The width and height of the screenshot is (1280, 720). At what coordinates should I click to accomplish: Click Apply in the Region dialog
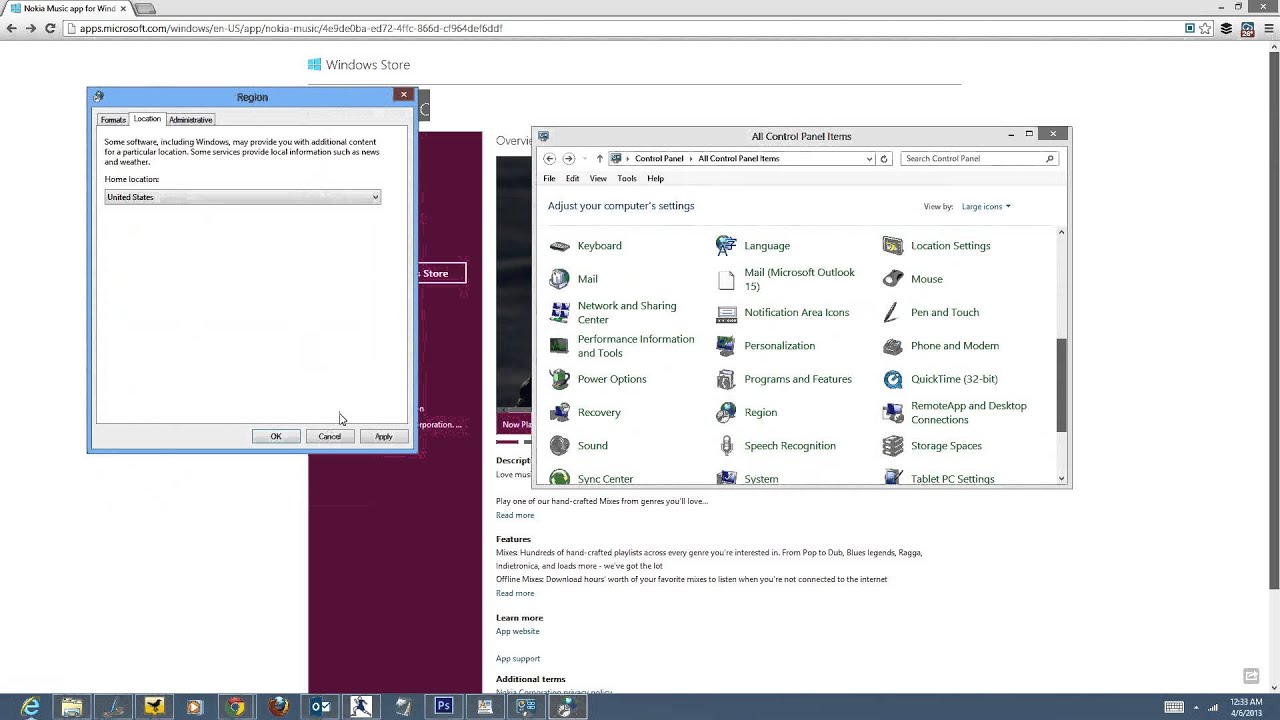click(384, 437)
